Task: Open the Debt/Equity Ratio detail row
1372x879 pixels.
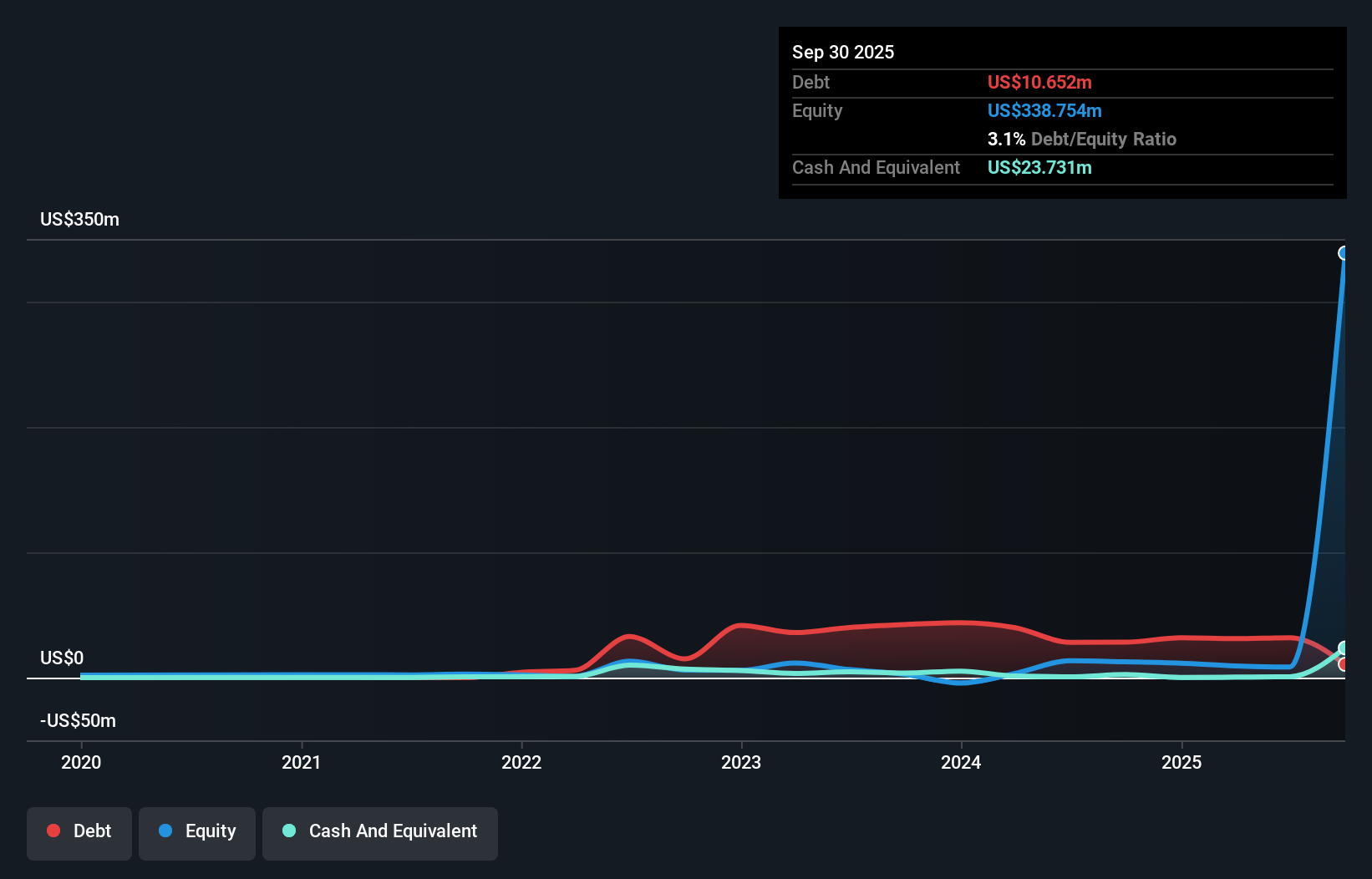Action: tap(1082, 139)
